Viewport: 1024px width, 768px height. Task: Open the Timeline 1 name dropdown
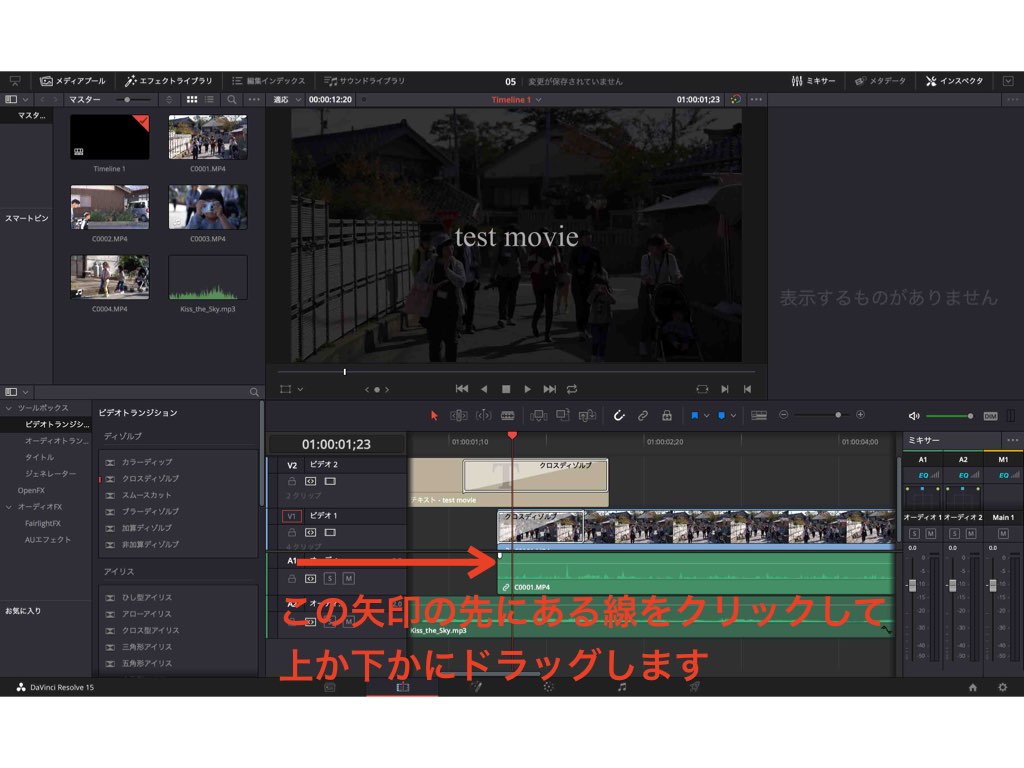coord(516,99)
